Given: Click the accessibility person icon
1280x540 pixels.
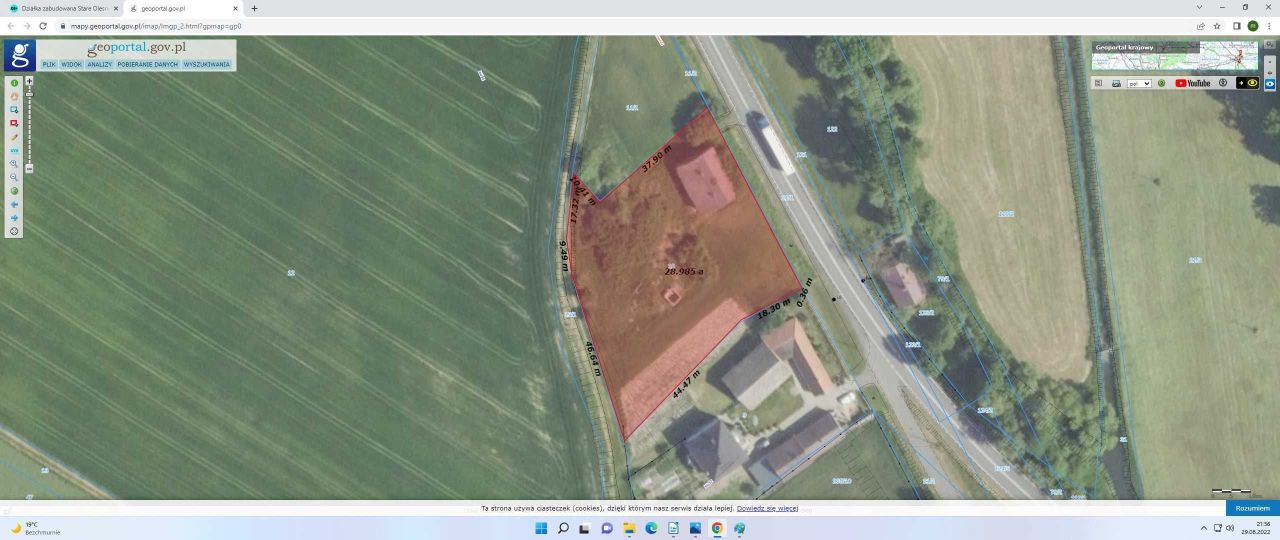Looking at the screenshot, I should (1223, 83).
